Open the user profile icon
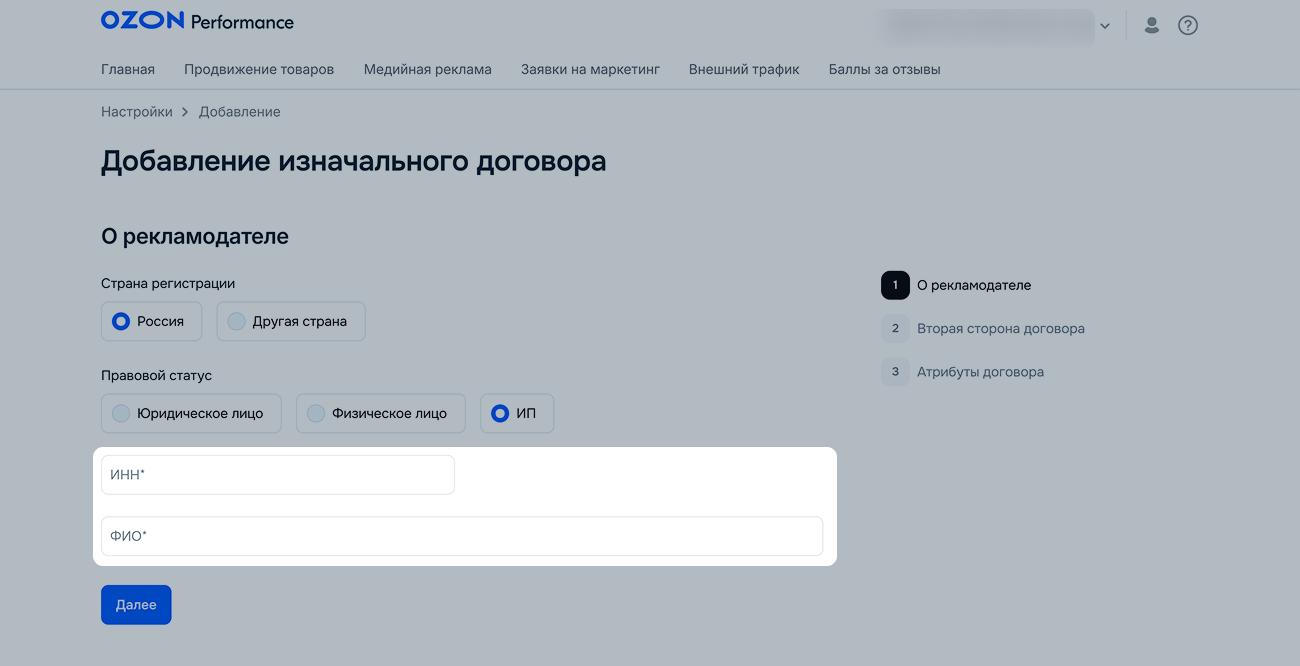The image size is (1300, 666). (x=1151, y=25)
